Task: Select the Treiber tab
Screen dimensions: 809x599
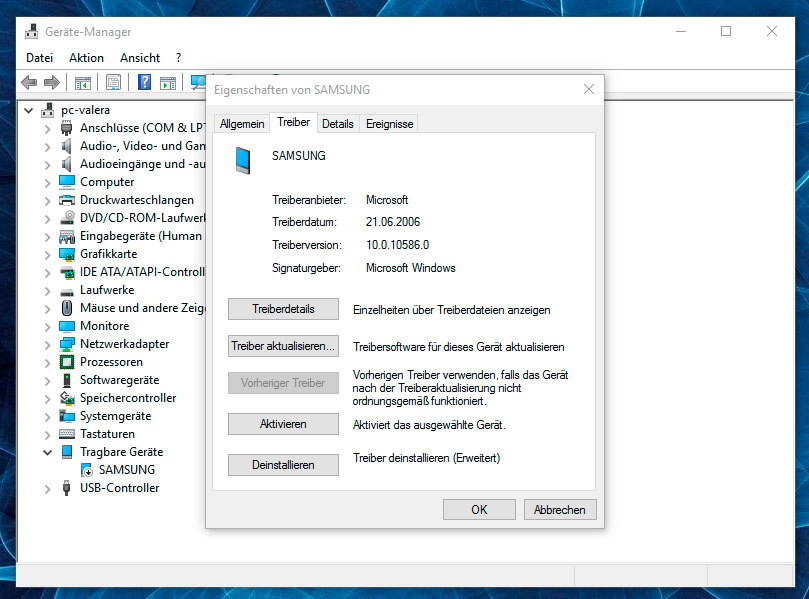Action: pos(294,122)
